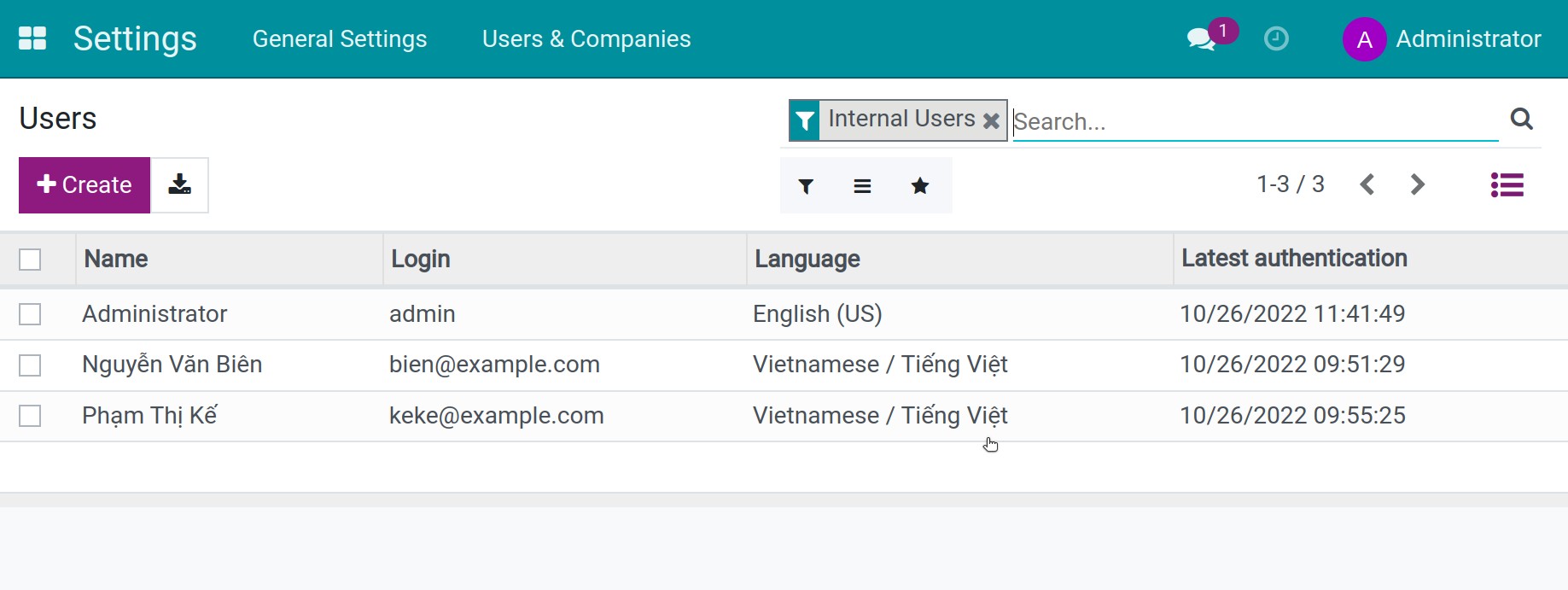This screenshot has width=1568, height=590.
Task: Click the import records download icon
Action: click(179, 184)
